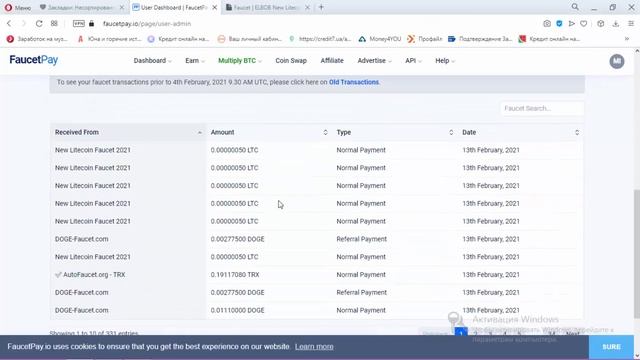Screen dimensions: 640x360
Task: Open first red Opera bookmark
Action: tap(37, 39)
